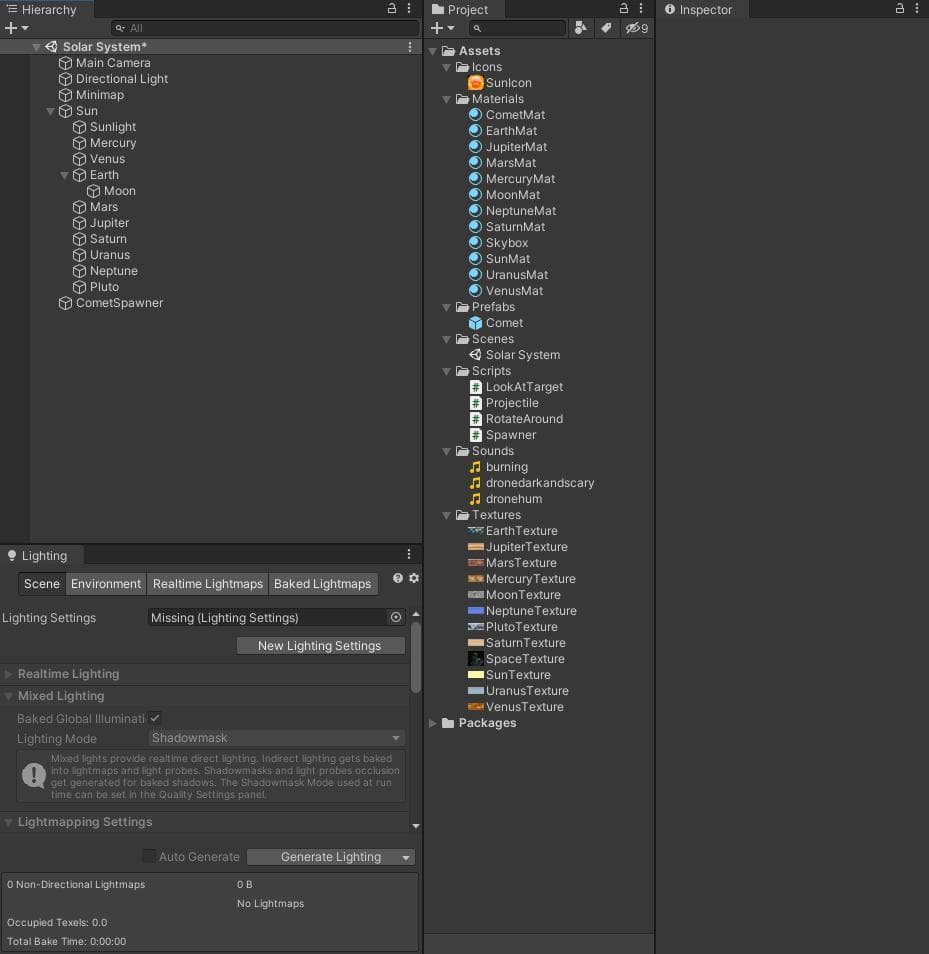This screenshot has height=954, width=929.
Task: Toggle the Baked Global Illumination checkbox
Action: coord(155,718)
